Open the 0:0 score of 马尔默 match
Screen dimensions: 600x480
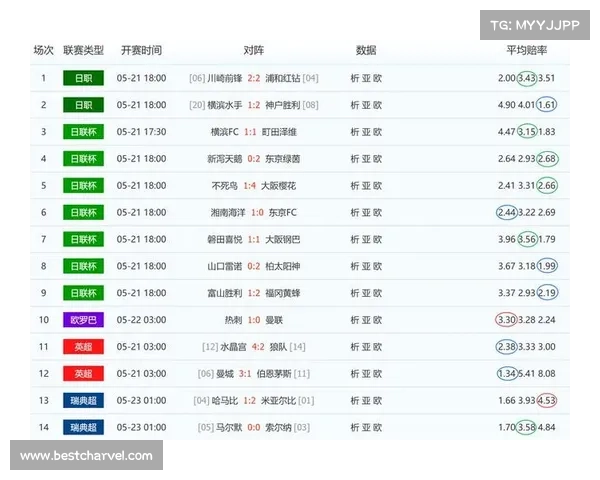(254, 427)
